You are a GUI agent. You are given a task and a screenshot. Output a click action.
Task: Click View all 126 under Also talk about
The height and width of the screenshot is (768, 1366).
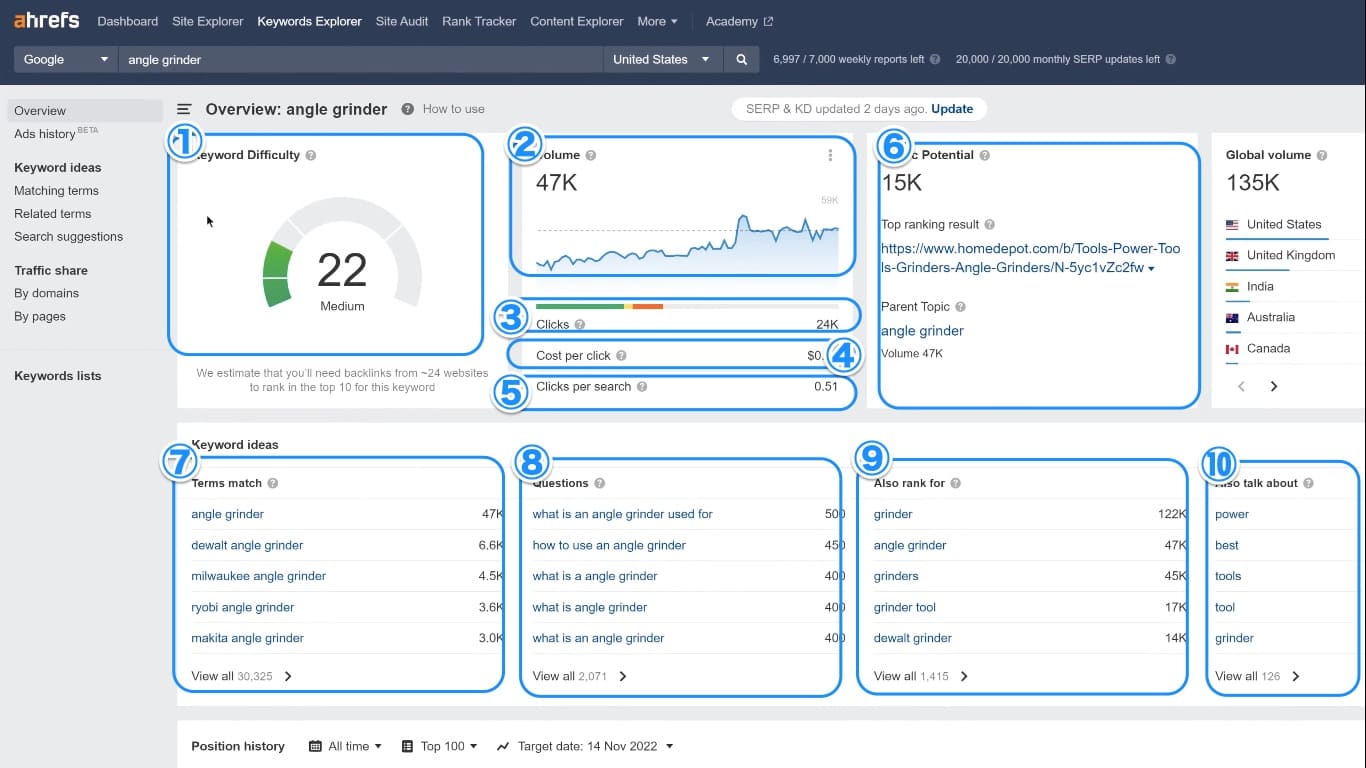pyautogui.click(x=1257, y=676)
